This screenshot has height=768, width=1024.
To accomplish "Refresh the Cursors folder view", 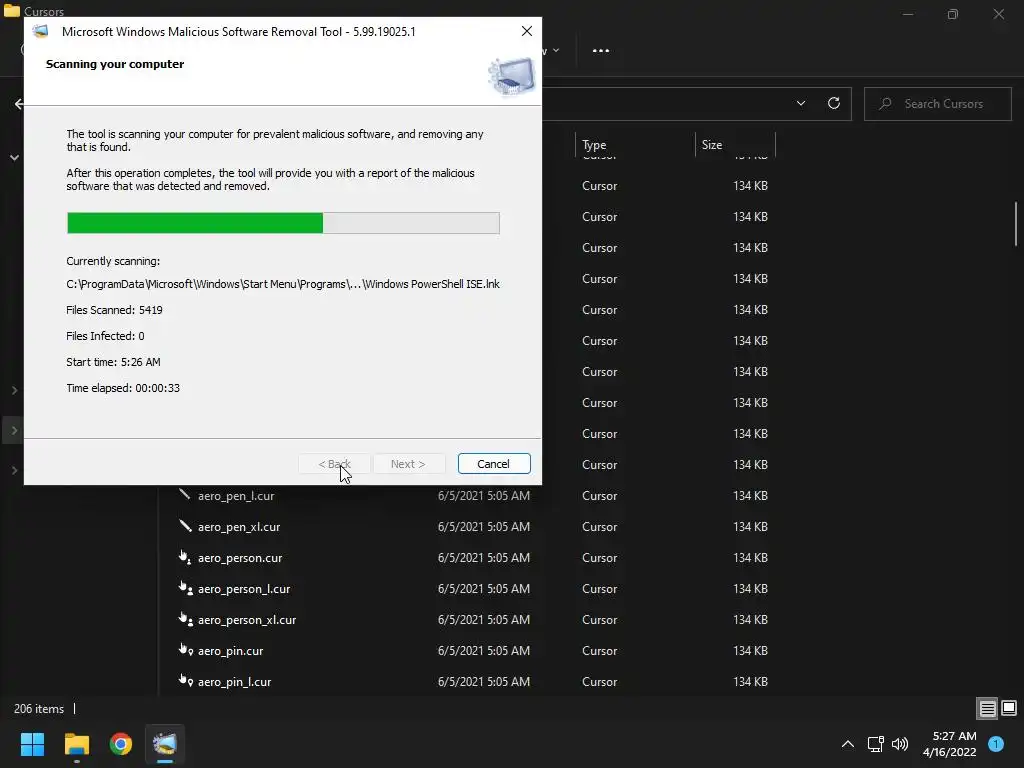I will coord(833,103).
